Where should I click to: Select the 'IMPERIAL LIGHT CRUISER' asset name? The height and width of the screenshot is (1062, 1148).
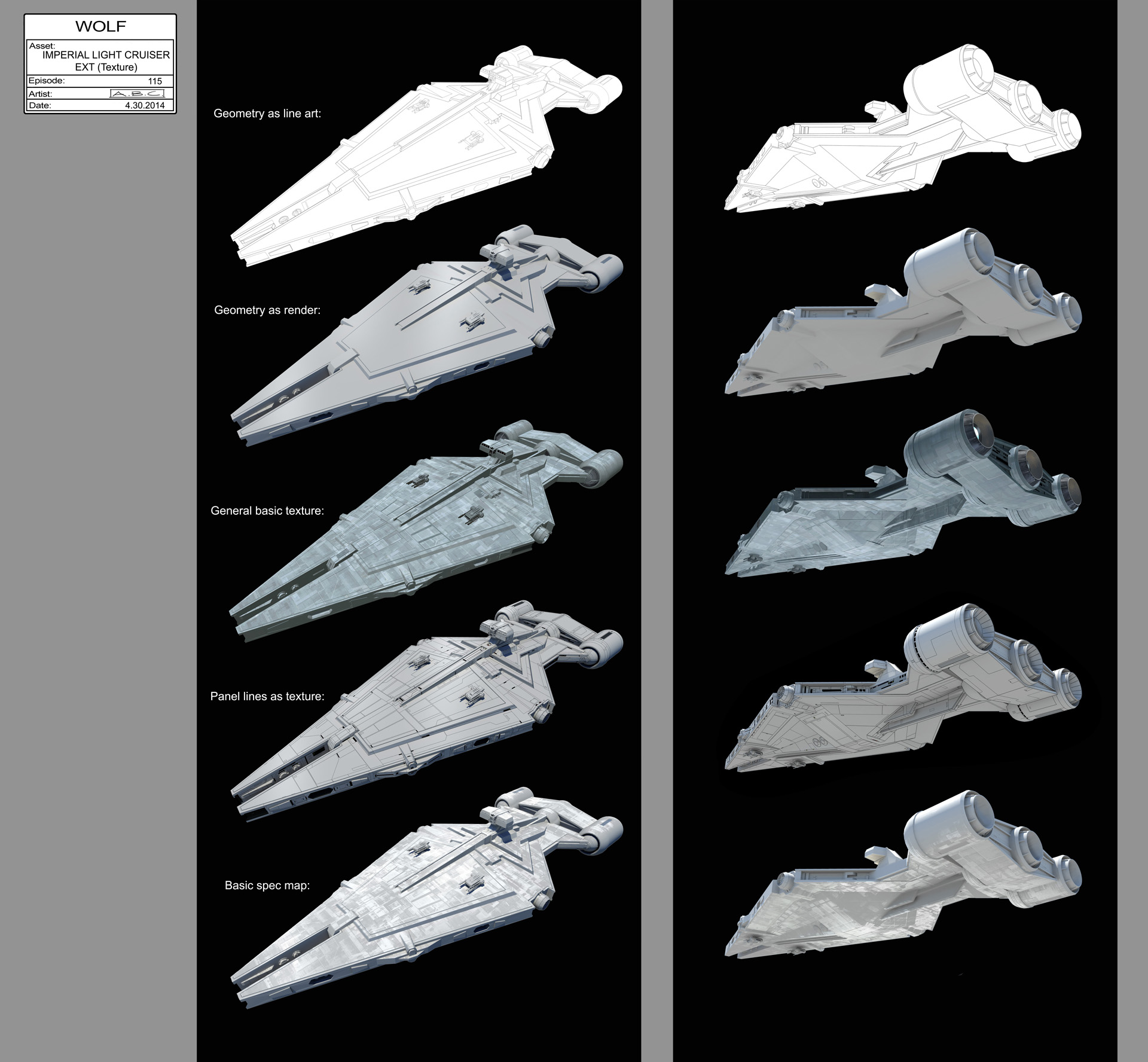pos(106,55)
